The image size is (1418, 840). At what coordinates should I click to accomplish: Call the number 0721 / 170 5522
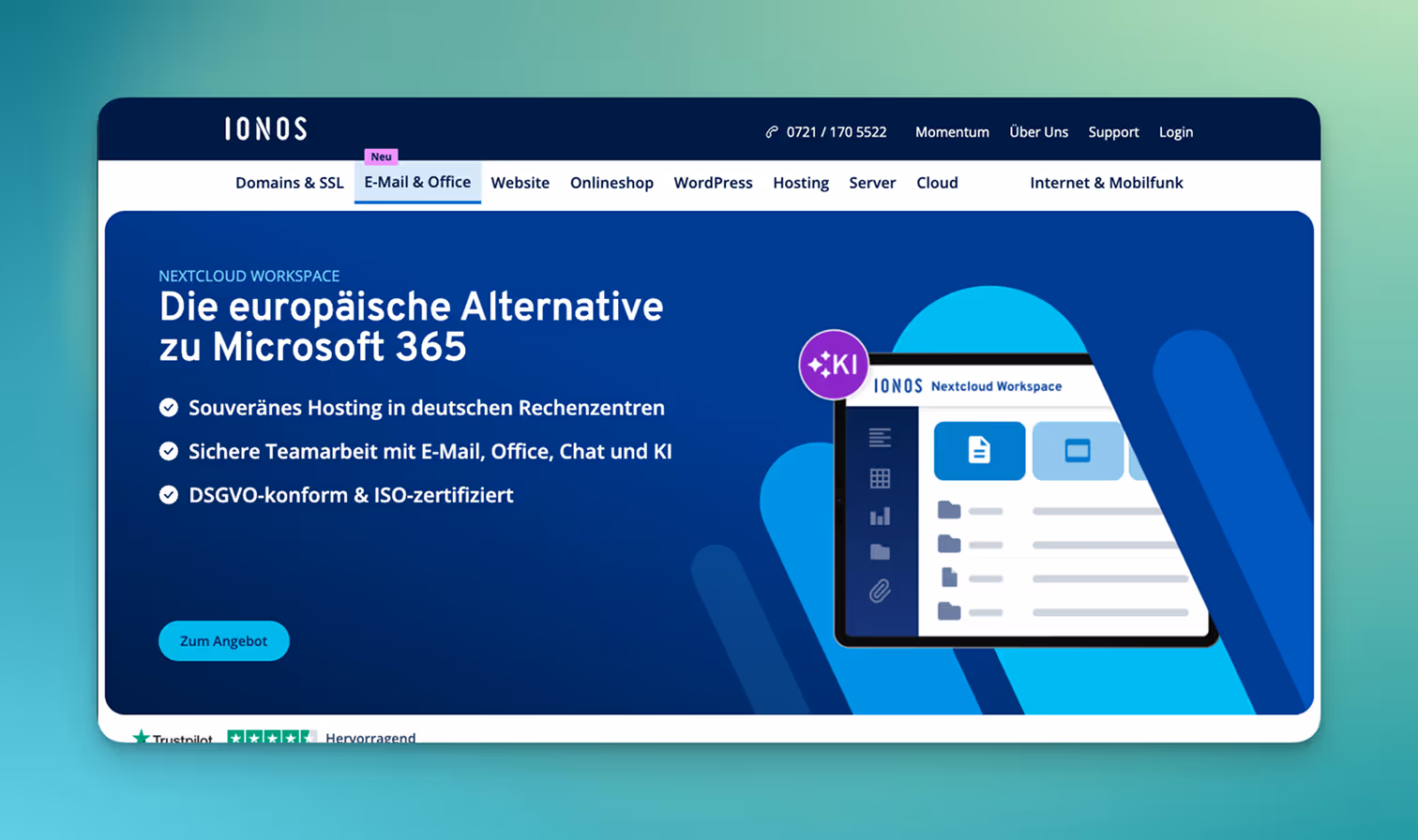(x=837, y=132)
